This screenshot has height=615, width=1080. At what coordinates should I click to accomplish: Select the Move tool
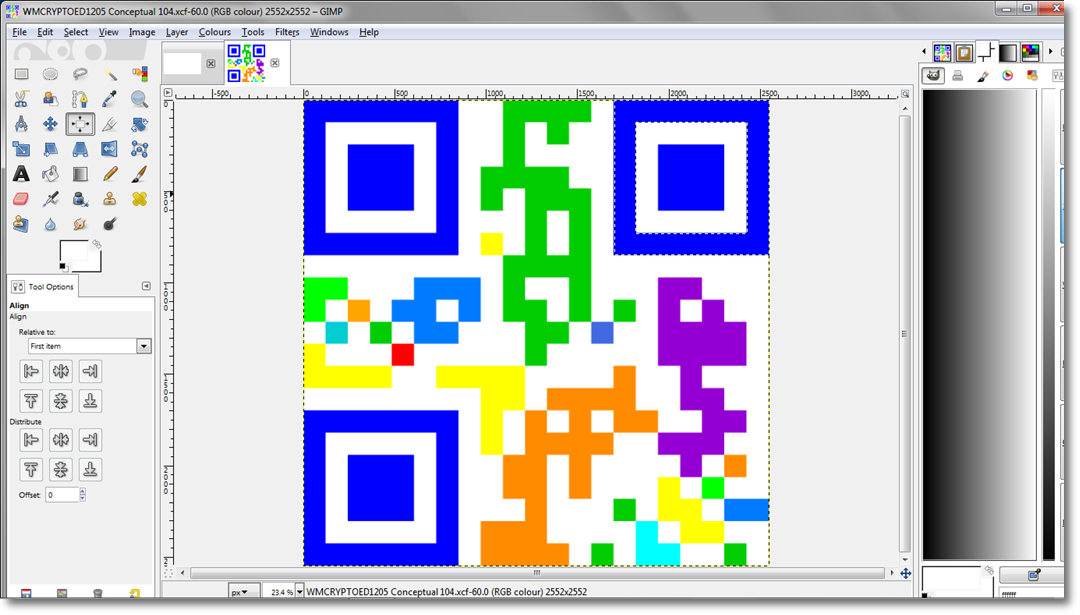click(50, 124)
